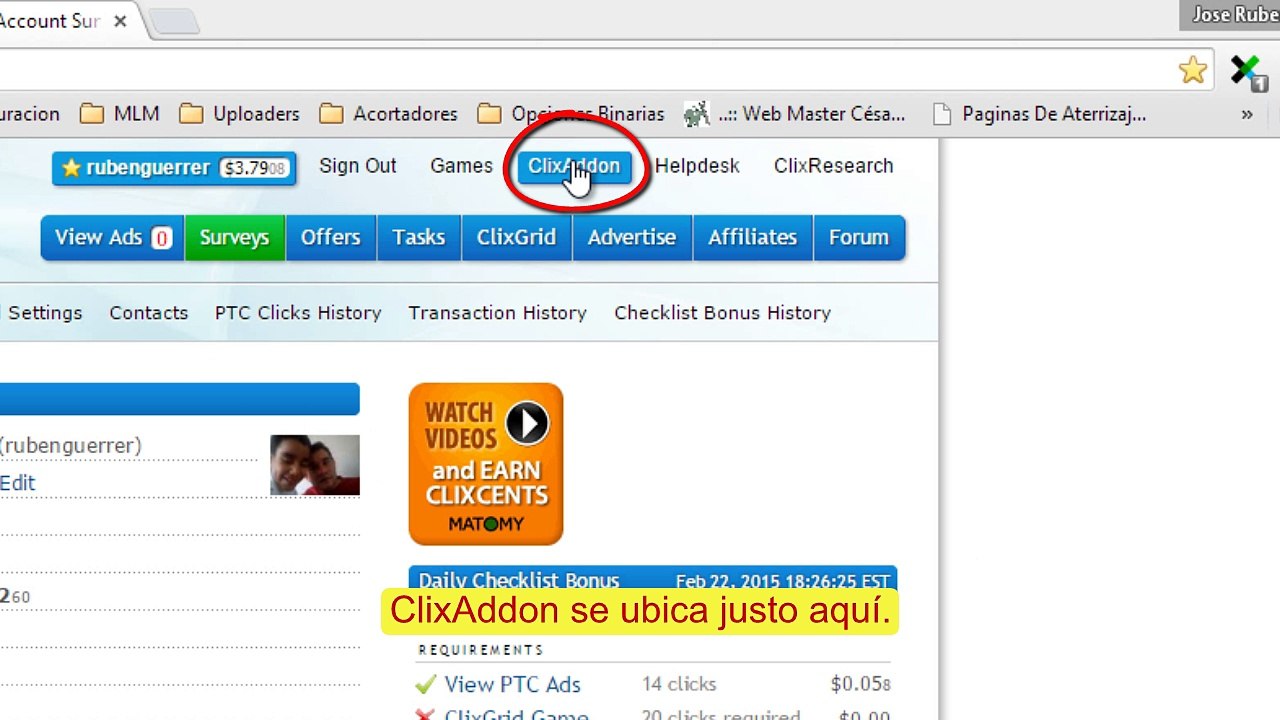Image resolution: width=1280 pixels, height=720 pixels.
Task: Open the MLM bookmarks folder
Action: tap(120, 114)
